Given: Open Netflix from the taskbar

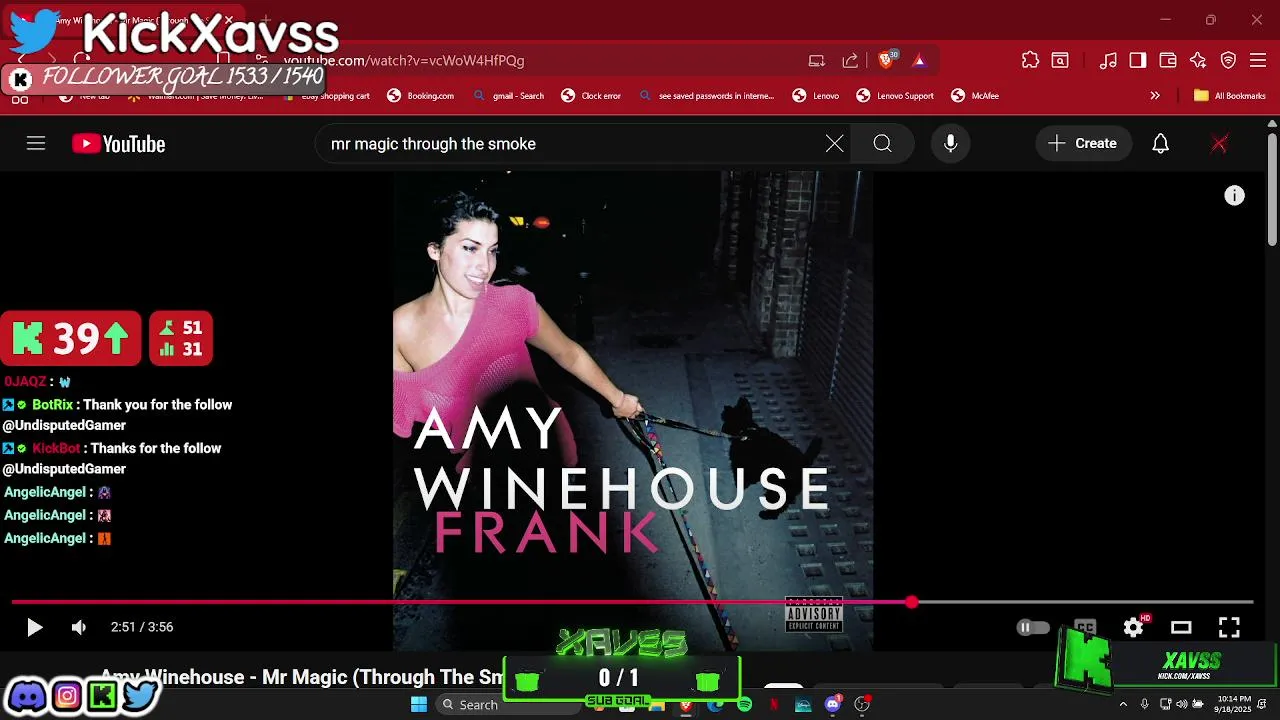Looking at the screenshot, I should (x=774, y=705).
